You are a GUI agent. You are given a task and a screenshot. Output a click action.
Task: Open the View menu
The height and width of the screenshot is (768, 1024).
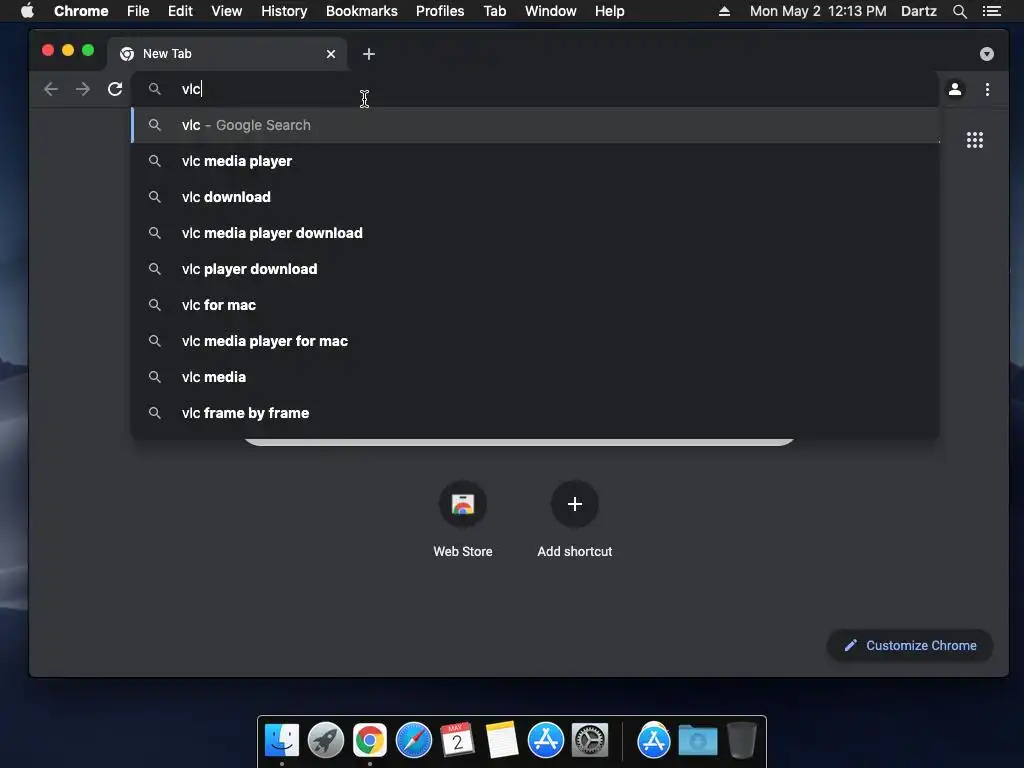[227, 11]
